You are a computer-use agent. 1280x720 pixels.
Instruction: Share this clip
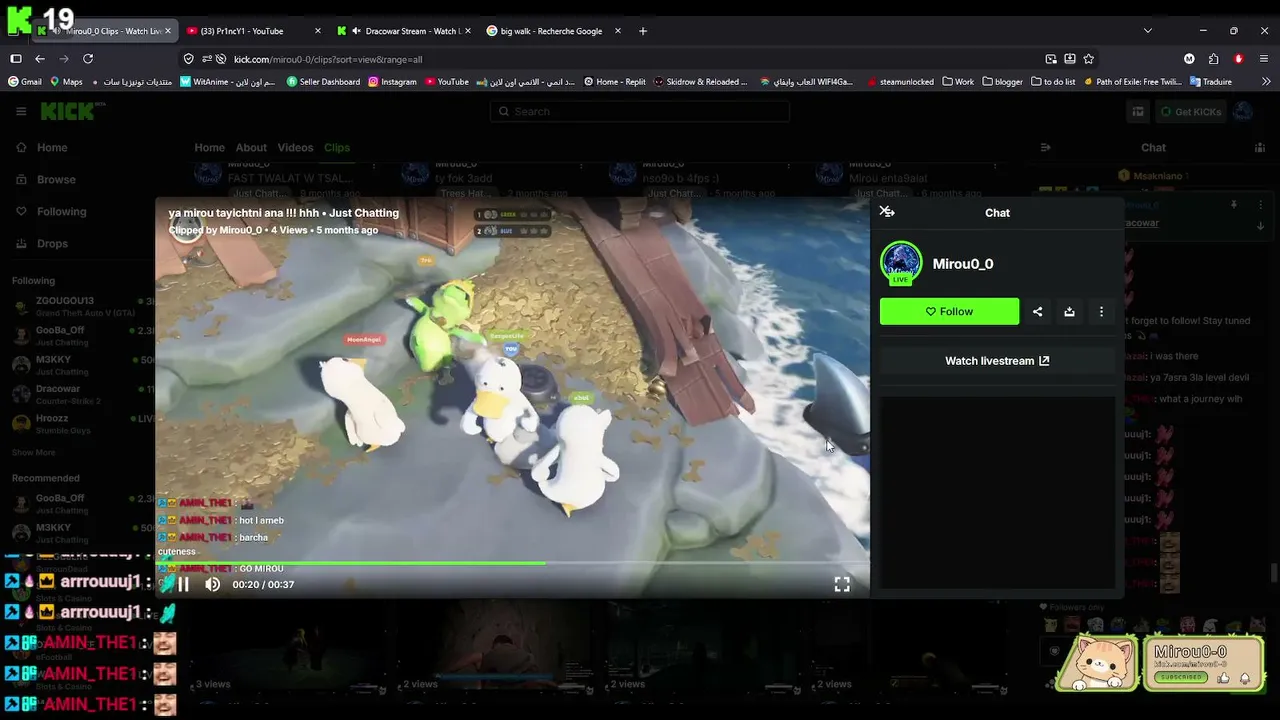(x=1037, y=311)
